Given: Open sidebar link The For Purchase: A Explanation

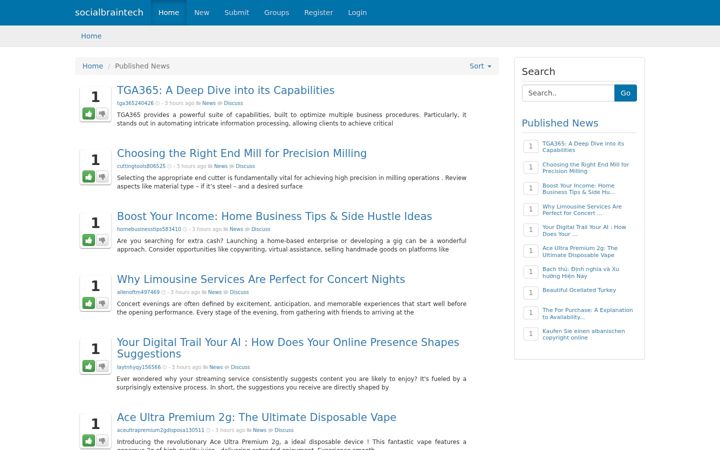Looking at the screenshot, I should [587, 313].
